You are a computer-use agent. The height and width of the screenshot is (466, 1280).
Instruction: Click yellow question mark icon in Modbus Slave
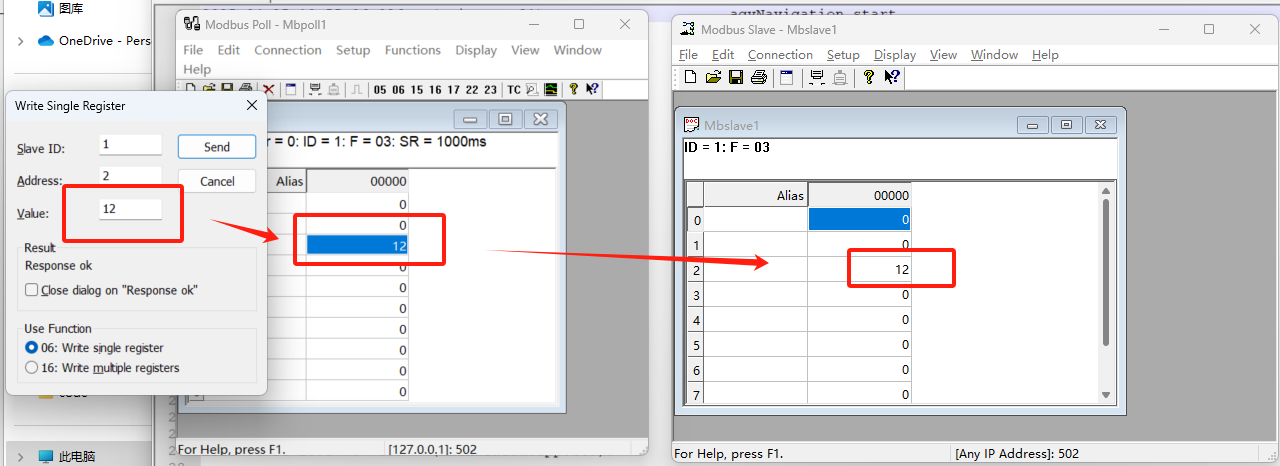click(x=869, y=77)
